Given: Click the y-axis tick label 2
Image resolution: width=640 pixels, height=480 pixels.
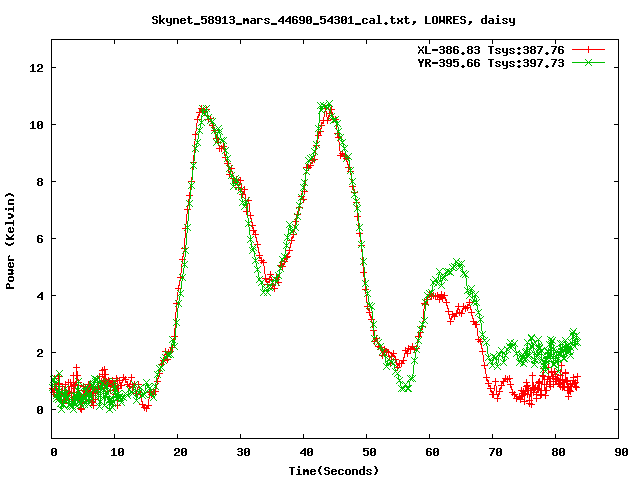Looking at the screenshot, I should pos(40,353).
